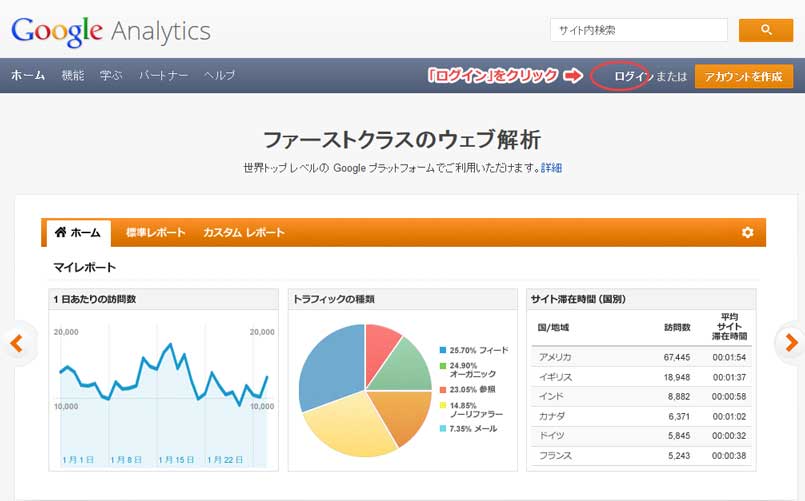Click the orange search magnifier button
Image resolution: width=805 pixels, height=501 pixels.
(x=765, y=30)
